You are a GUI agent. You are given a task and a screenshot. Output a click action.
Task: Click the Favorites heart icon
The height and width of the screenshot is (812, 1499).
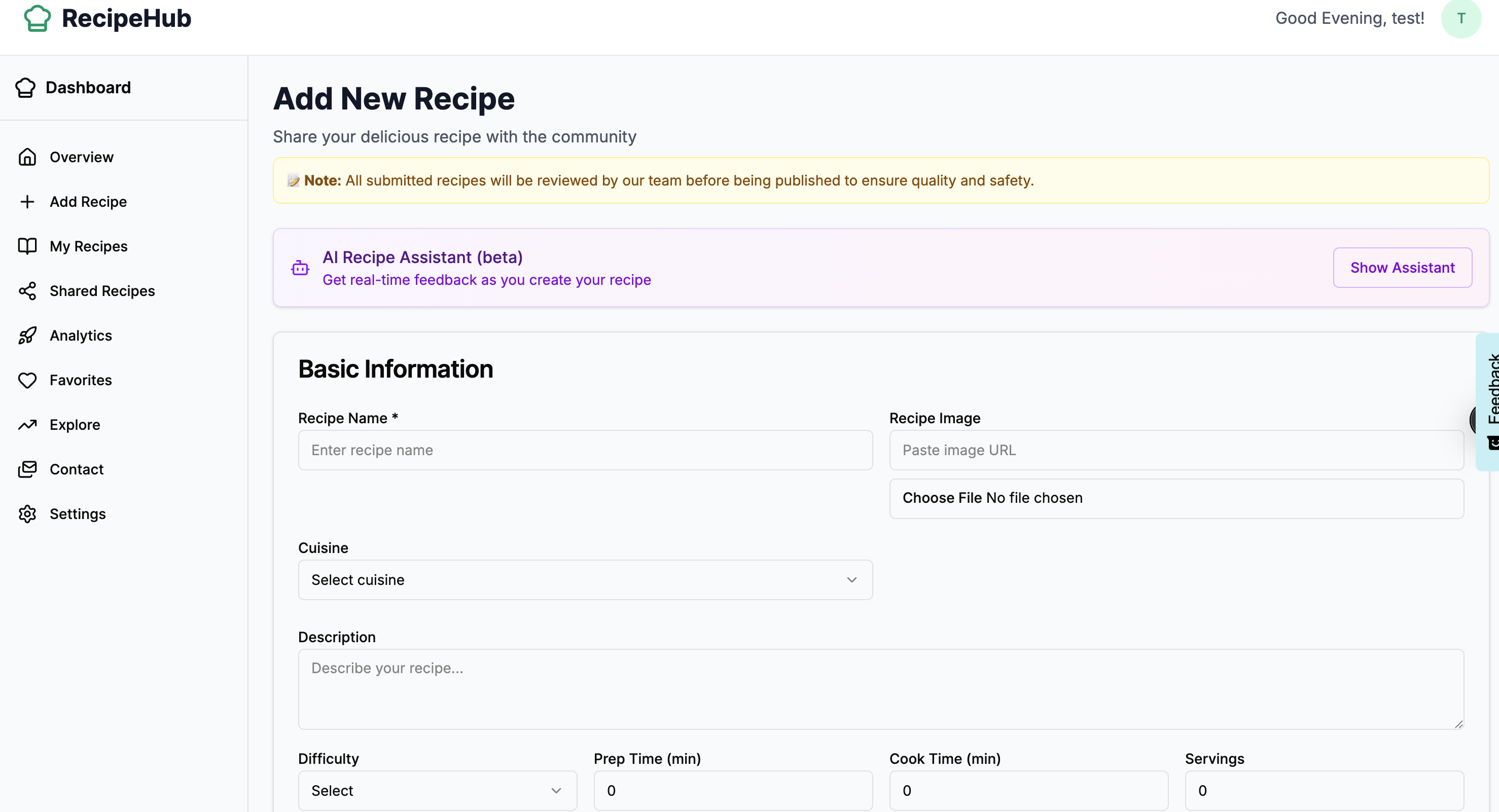(x=27, y=381)
